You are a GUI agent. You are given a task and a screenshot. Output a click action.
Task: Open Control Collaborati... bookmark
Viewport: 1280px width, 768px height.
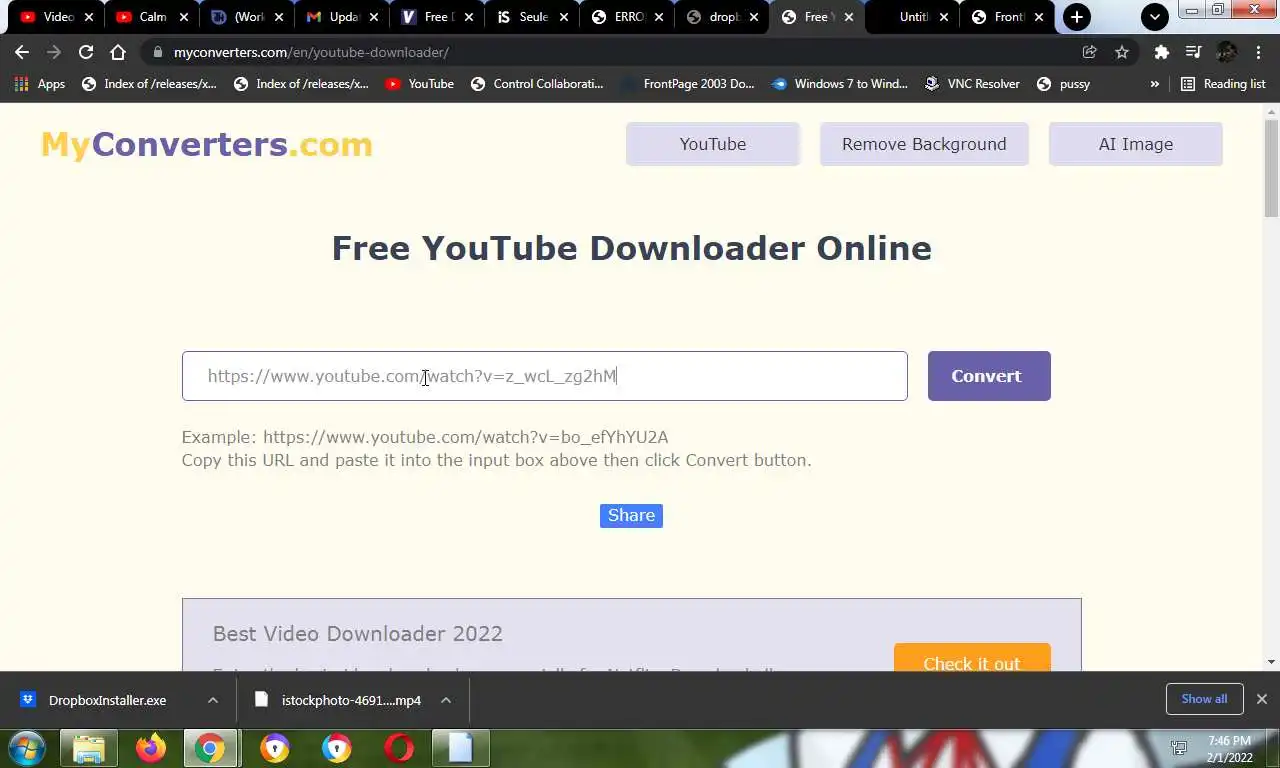click(537, 84)
